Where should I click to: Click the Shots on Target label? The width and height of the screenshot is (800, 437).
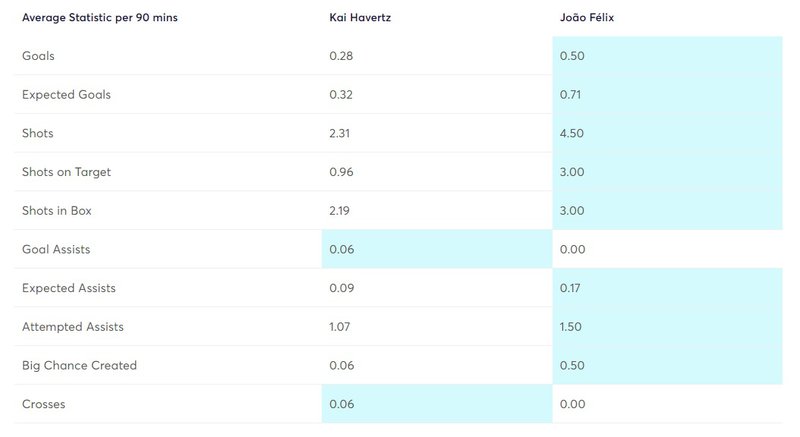point(66,172)
